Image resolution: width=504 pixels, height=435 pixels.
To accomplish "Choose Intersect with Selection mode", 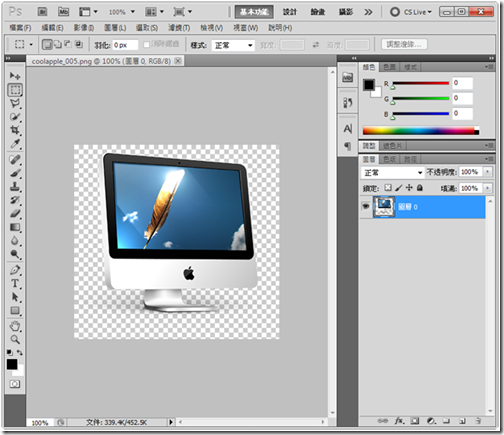I will (x=79, y=44).
